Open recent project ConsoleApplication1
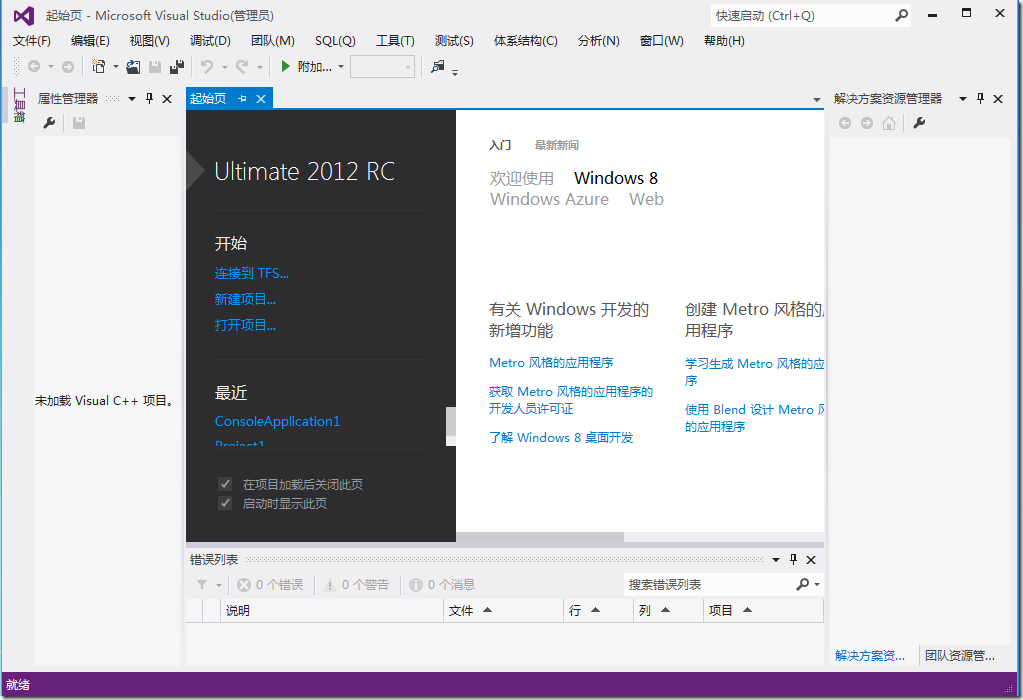Screen dimensions: 1023x700 click(277, 421)
